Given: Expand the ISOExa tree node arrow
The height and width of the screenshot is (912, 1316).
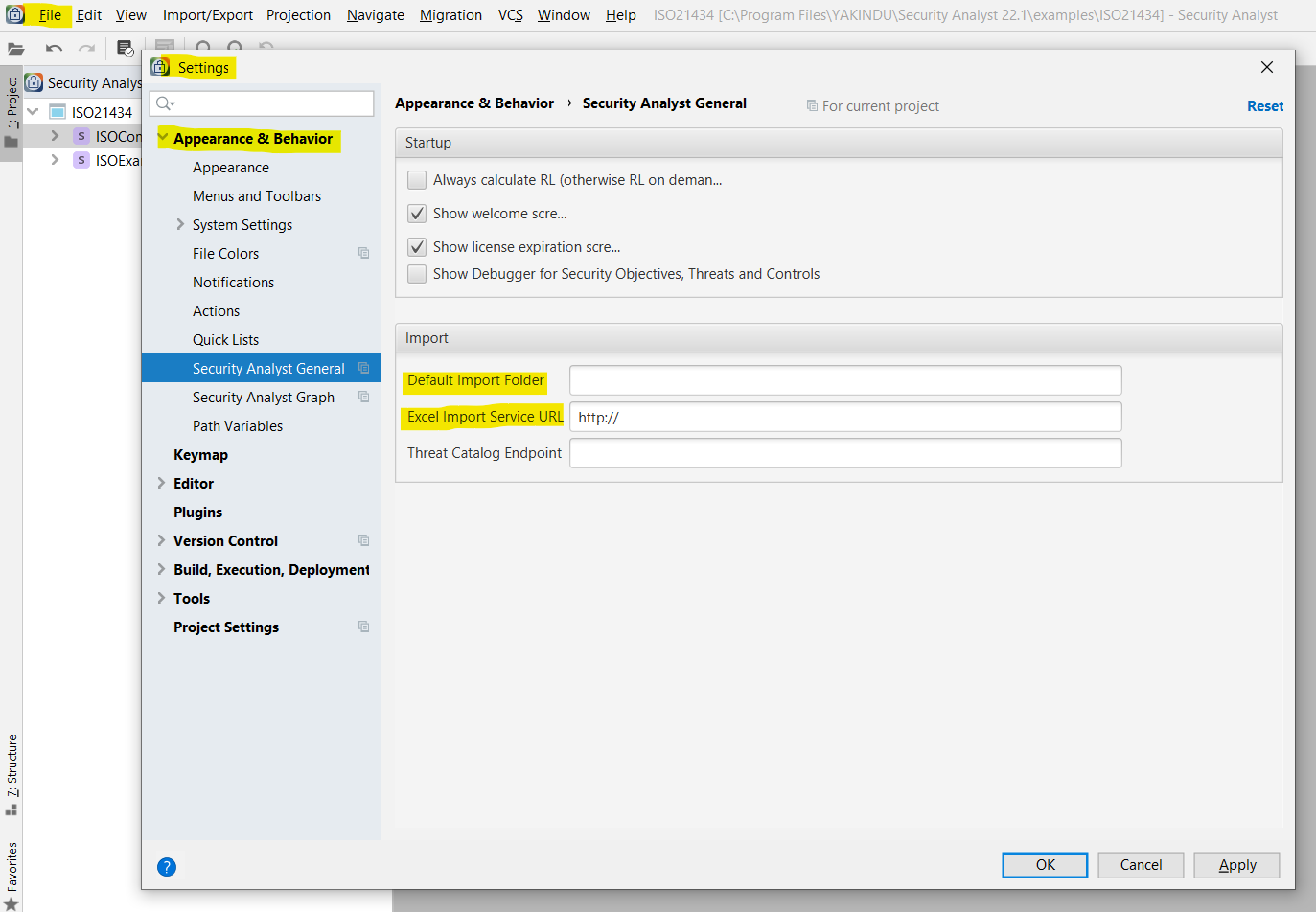Looking at the screenshot, I should click(x=55, y=160).
